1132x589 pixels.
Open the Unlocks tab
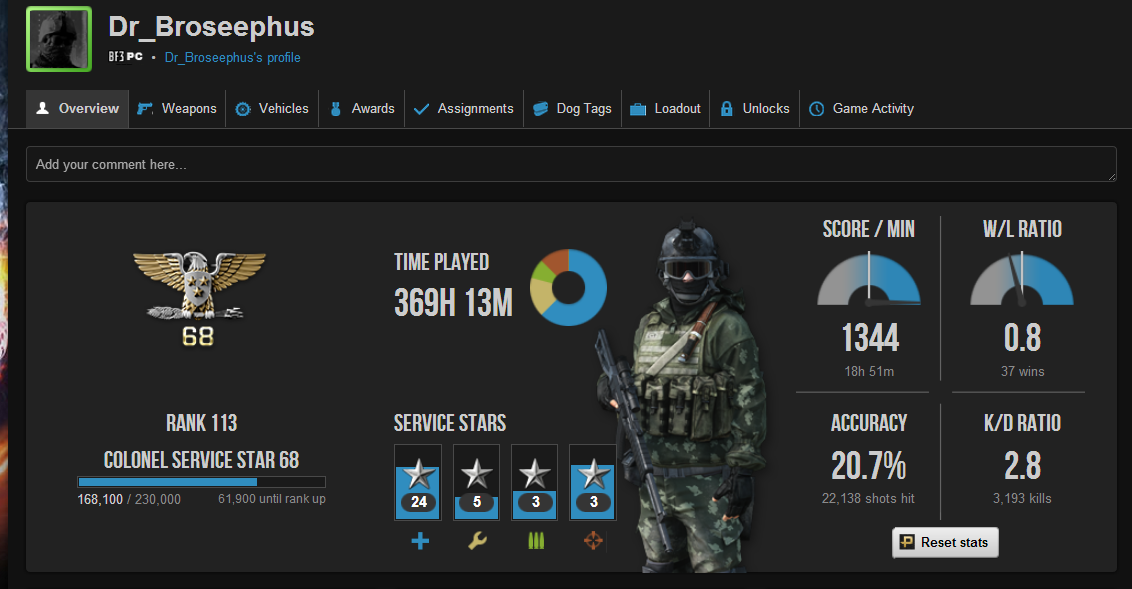pyautogui.click(x=754, y=109)
